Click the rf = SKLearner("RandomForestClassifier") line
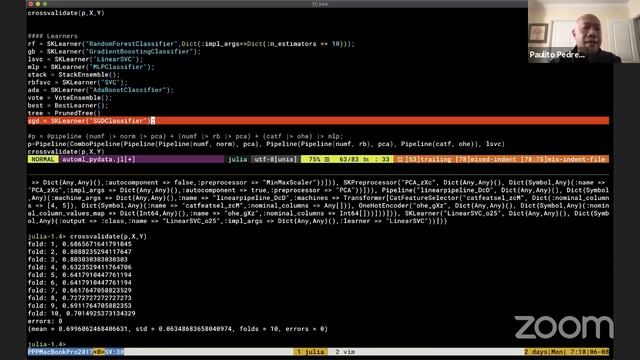 click(x=191, y=44)
